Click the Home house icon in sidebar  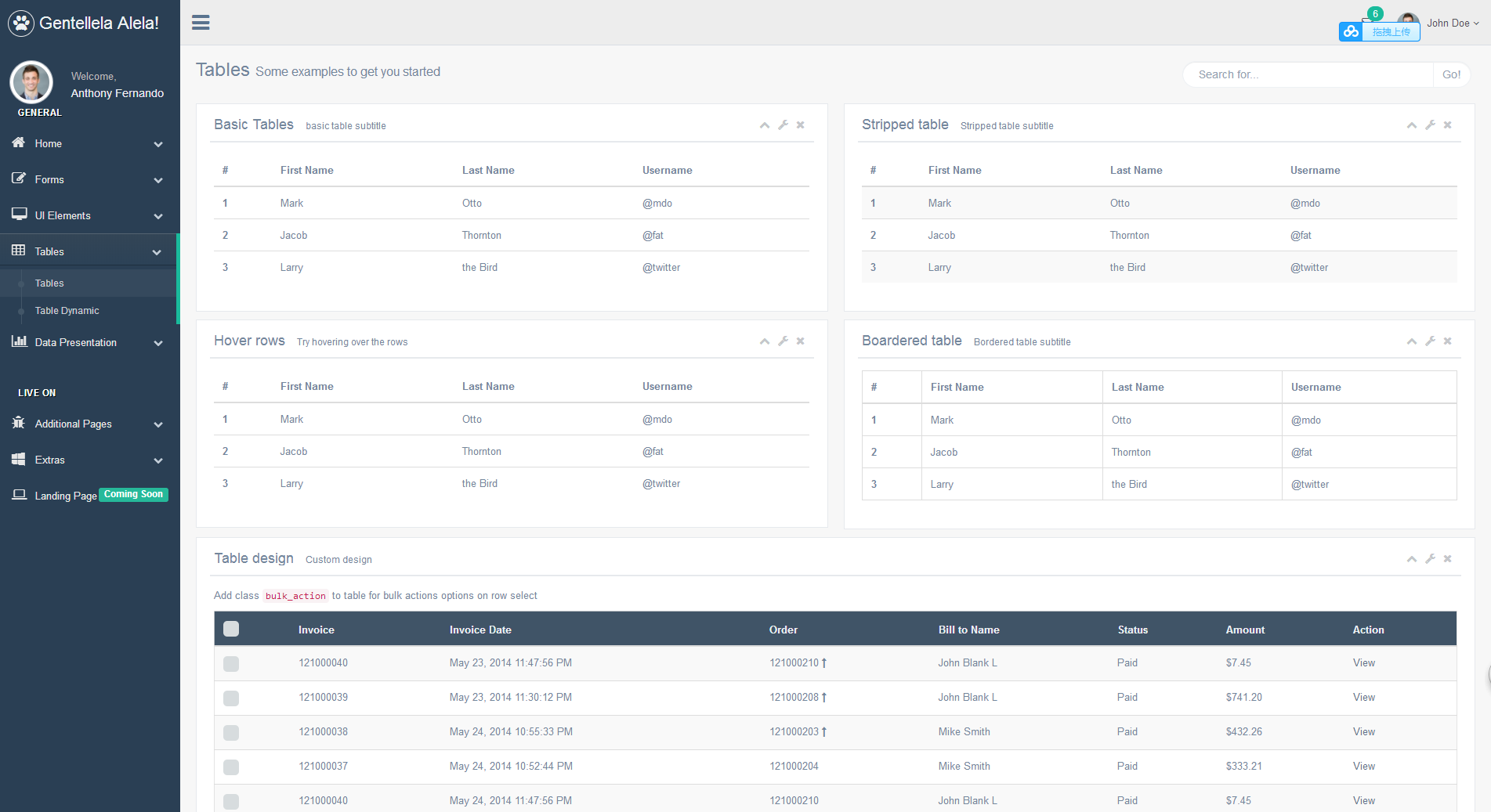(x=19, y=143)
